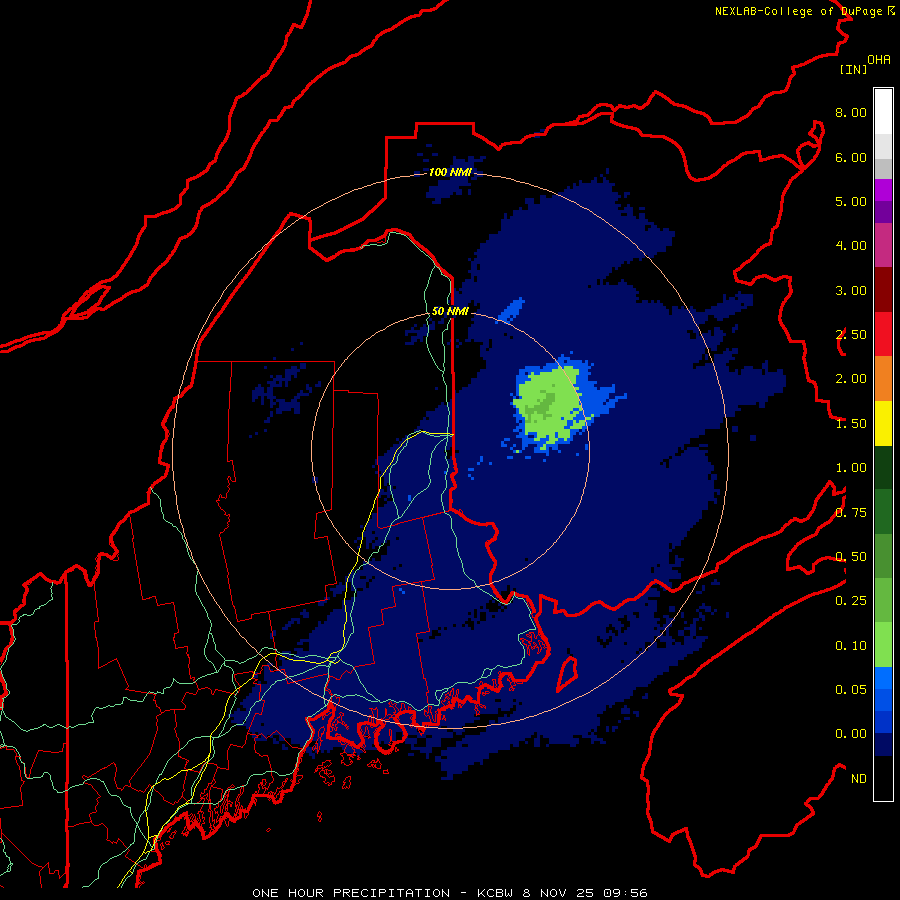Select the pink legend swatch near 4.00

coord(883,245)
